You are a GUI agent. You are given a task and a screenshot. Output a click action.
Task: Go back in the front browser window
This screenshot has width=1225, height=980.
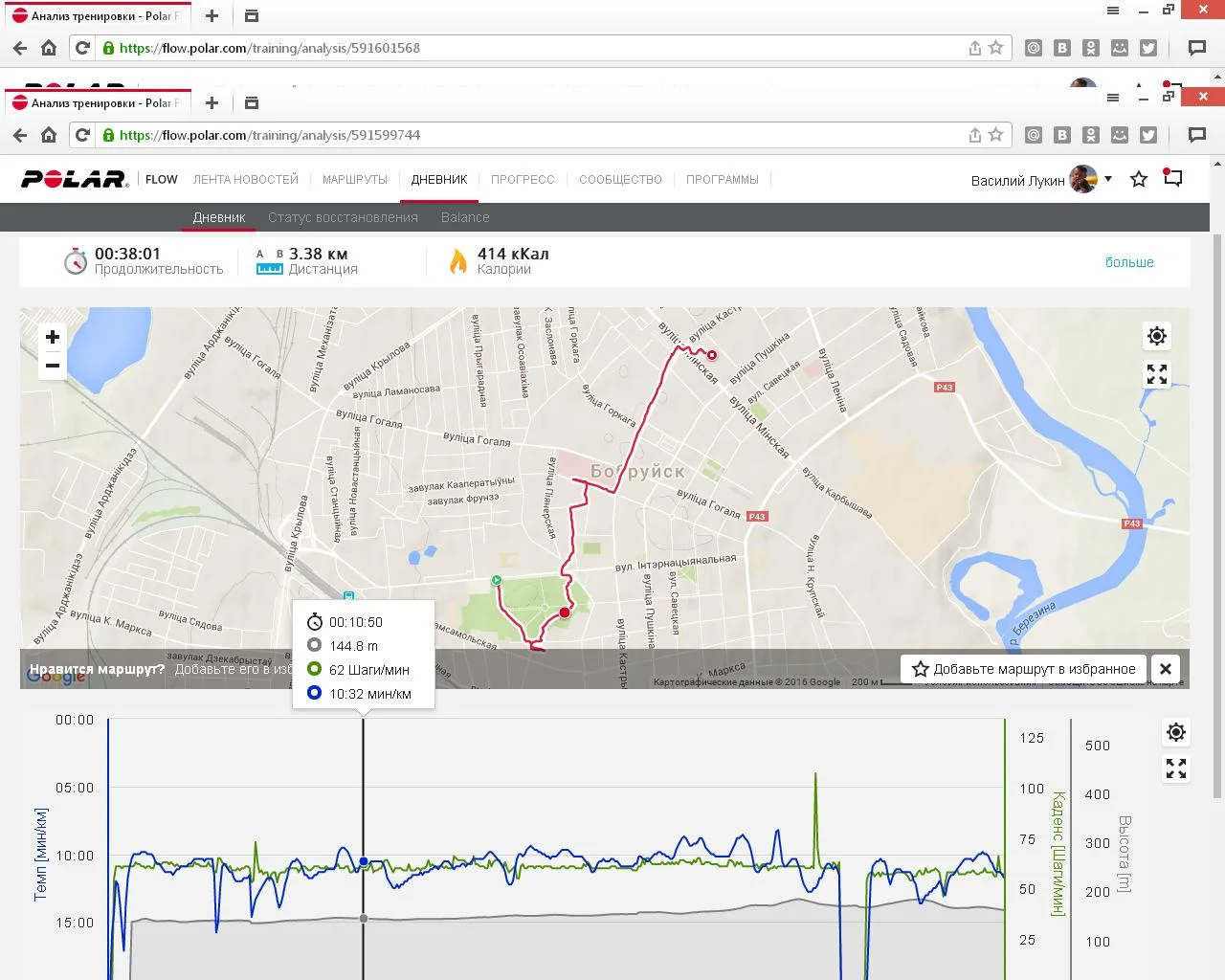[x=20, y=135]
